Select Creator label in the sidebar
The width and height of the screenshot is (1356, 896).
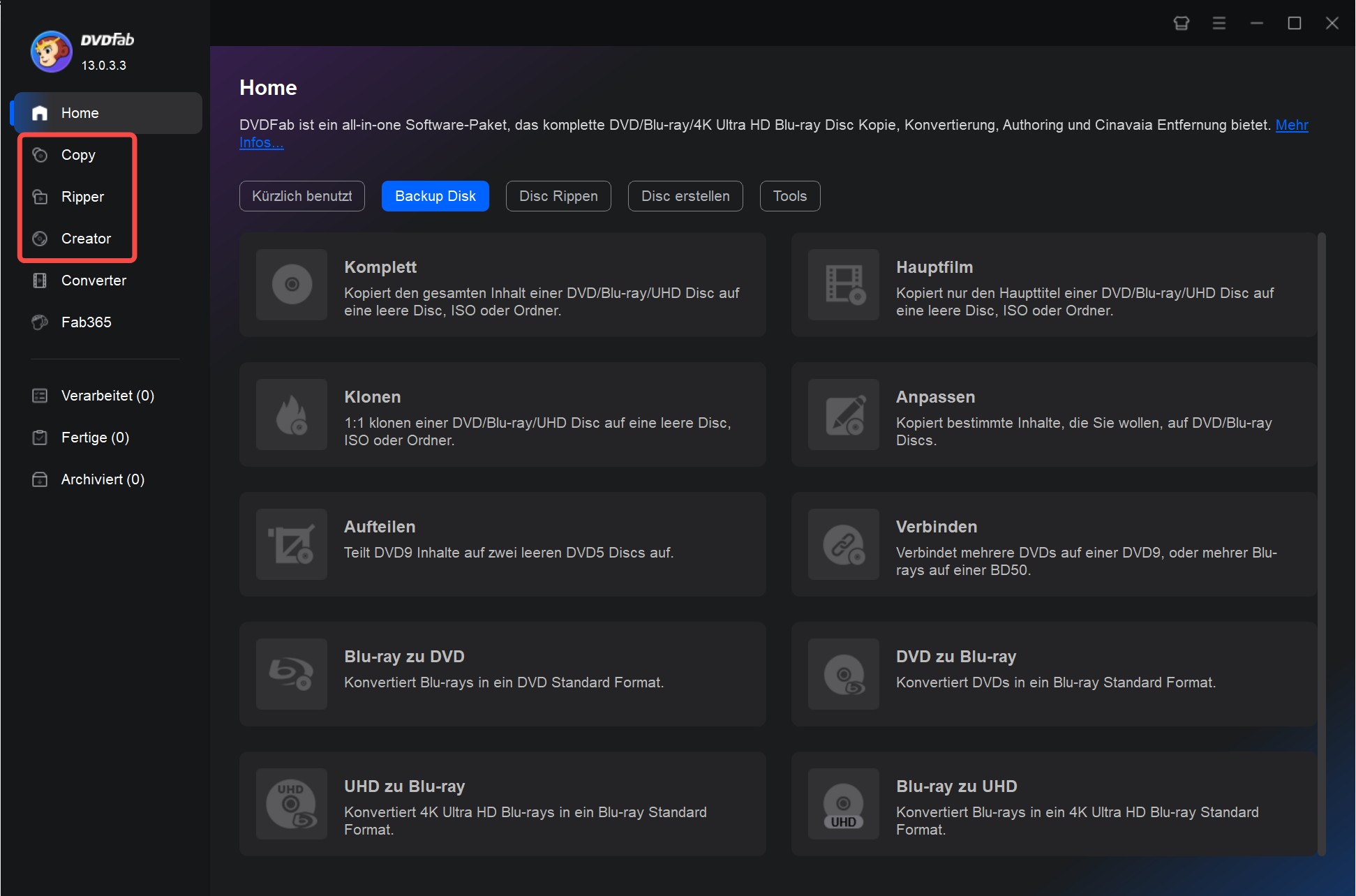click(86, 239)
